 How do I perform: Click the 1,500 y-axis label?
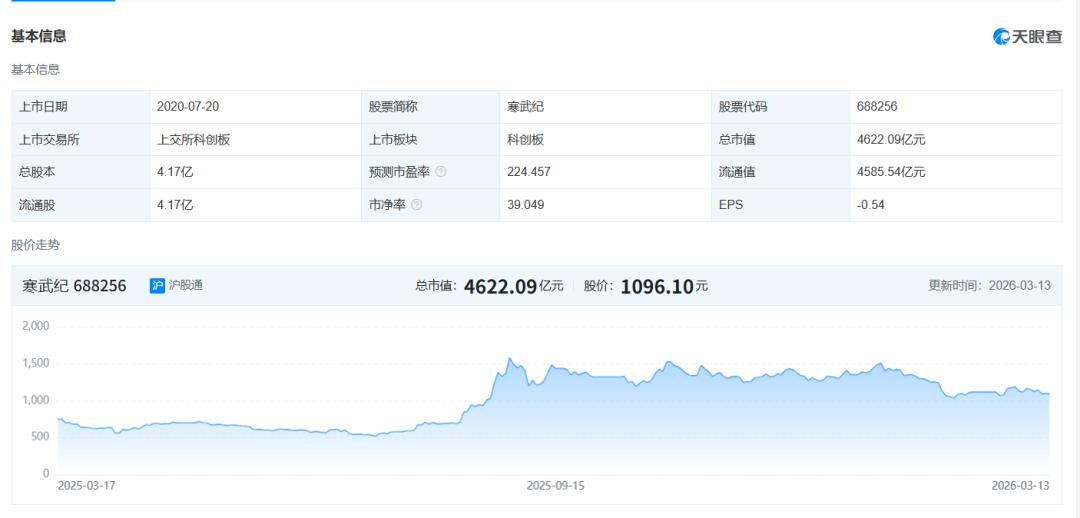click(x=36, y=363)
